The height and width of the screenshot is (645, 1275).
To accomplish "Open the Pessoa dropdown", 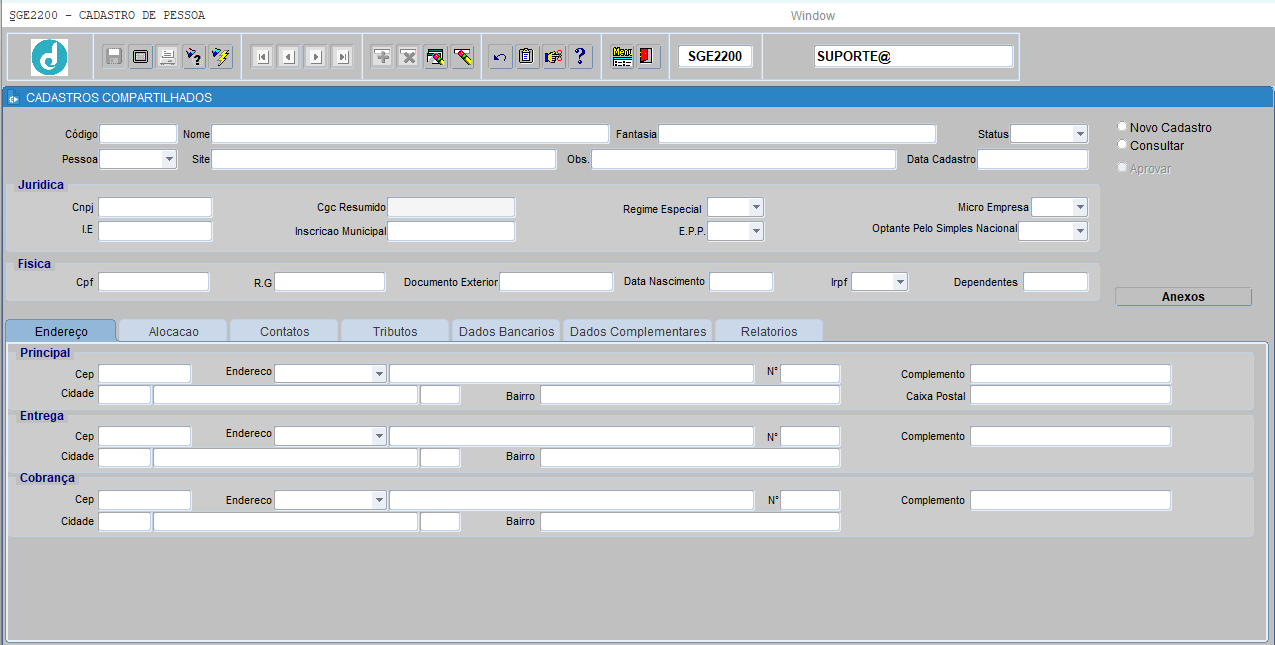I will (169, 159).
